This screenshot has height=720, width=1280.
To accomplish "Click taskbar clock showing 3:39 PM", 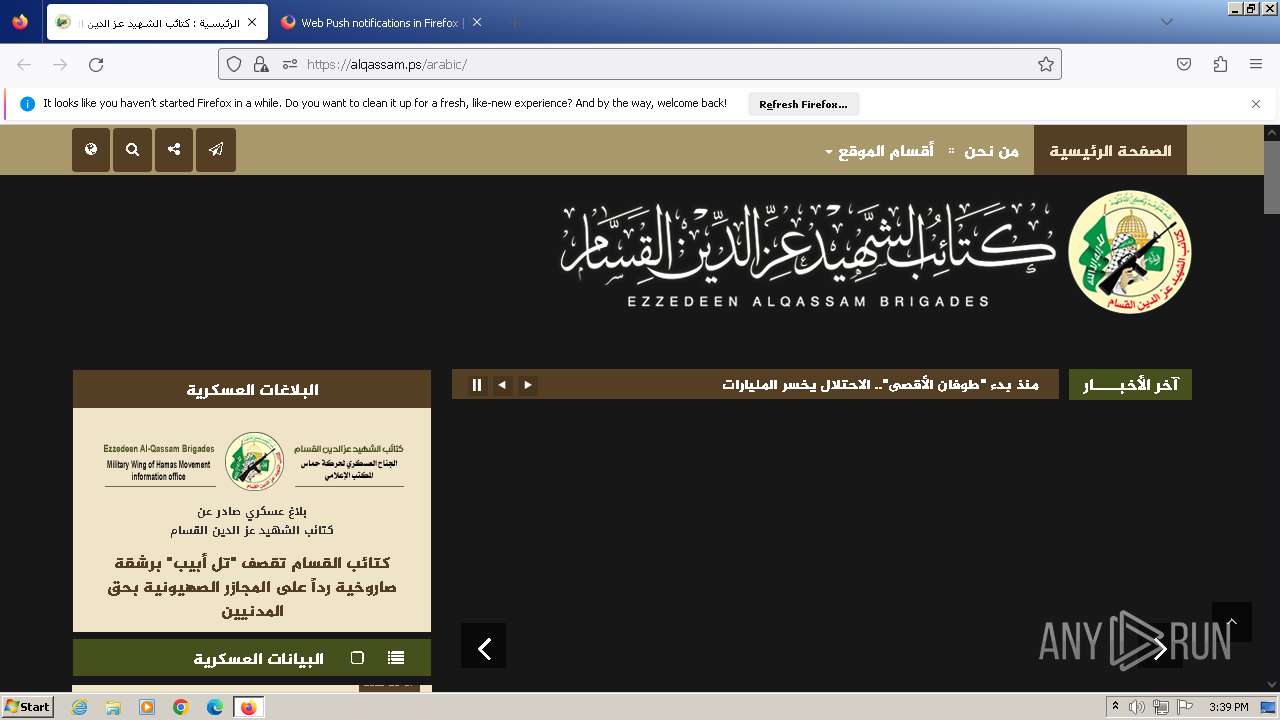I will (1229, 707).
